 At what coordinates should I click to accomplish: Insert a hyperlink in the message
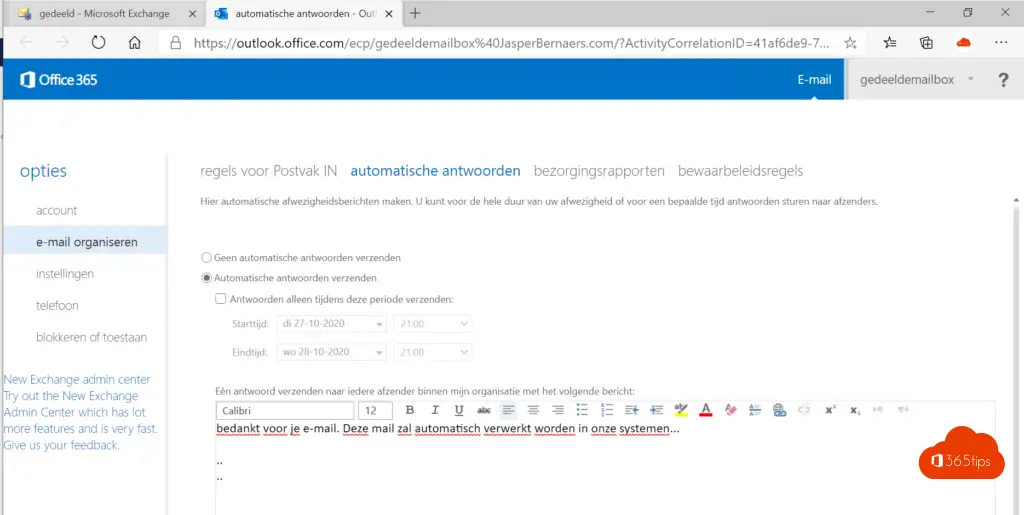pos(779,410)
